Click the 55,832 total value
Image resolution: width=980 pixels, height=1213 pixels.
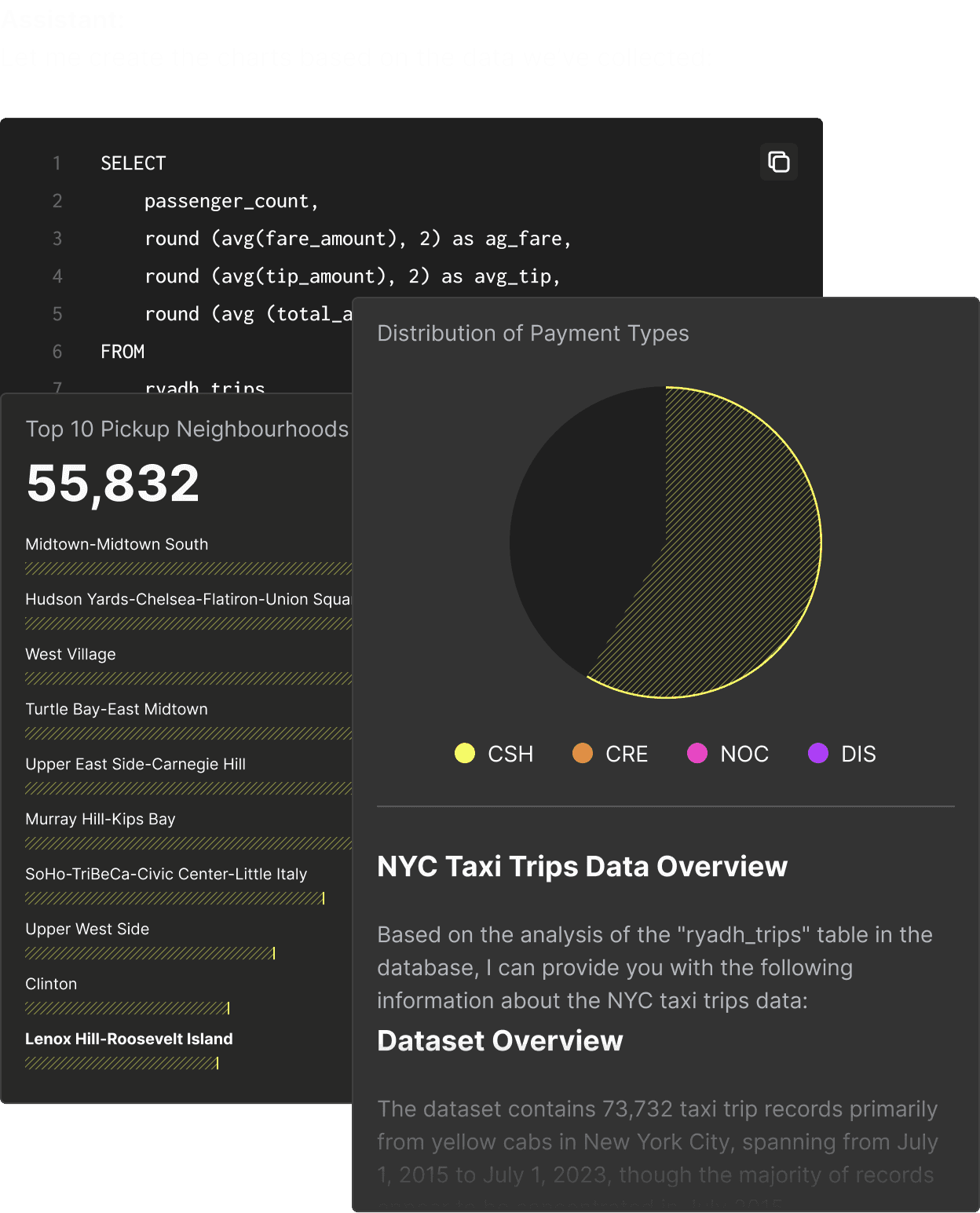(x=113, y=483)
